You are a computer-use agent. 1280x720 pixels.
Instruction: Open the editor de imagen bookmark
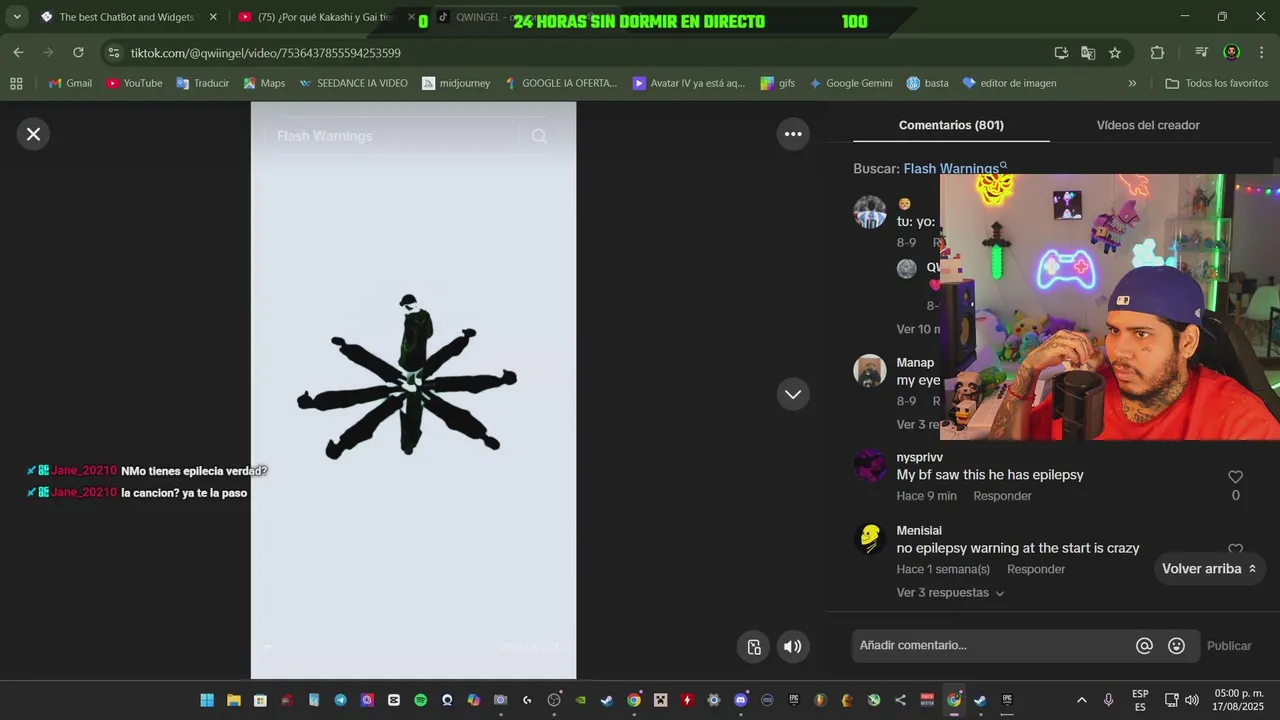pos(1009,83)
